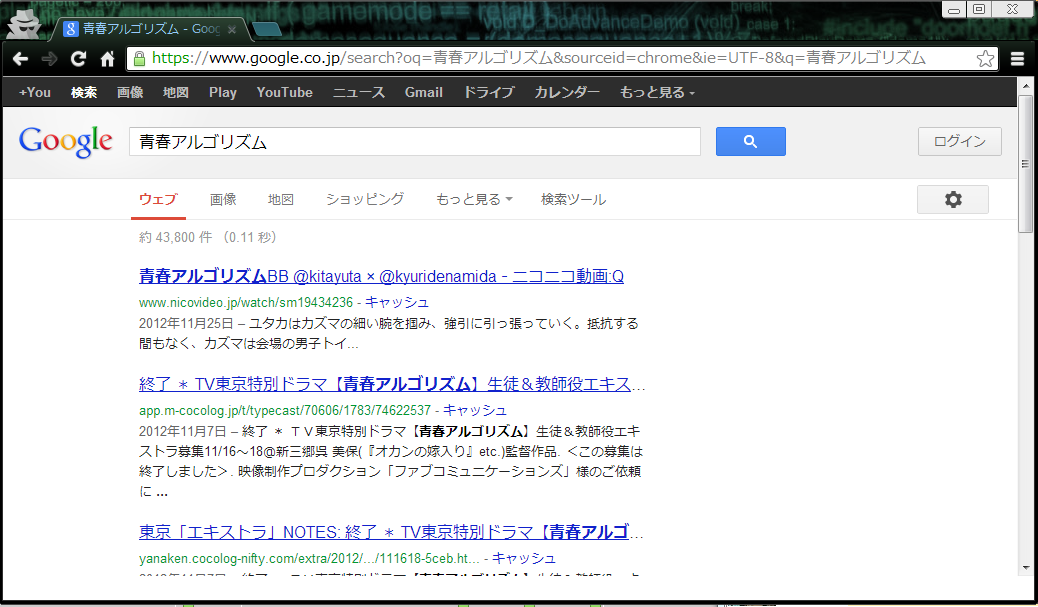Click the browser forward arrow
The width and height of the screenshot is (1038, 607).
click(49, 59)
